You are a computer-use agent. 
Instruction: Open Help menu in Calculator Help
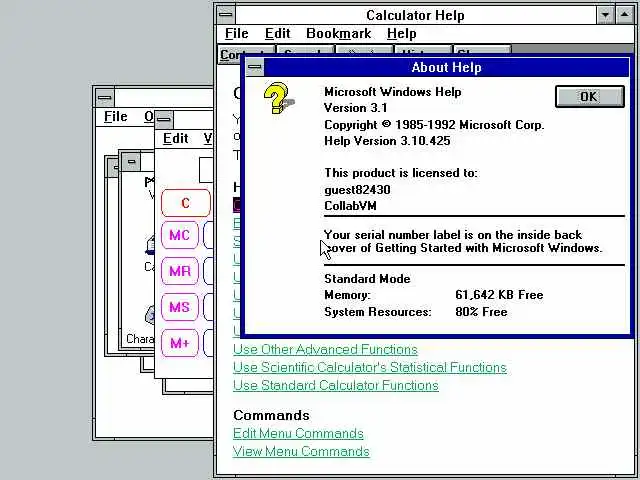[x=402, y=33]
